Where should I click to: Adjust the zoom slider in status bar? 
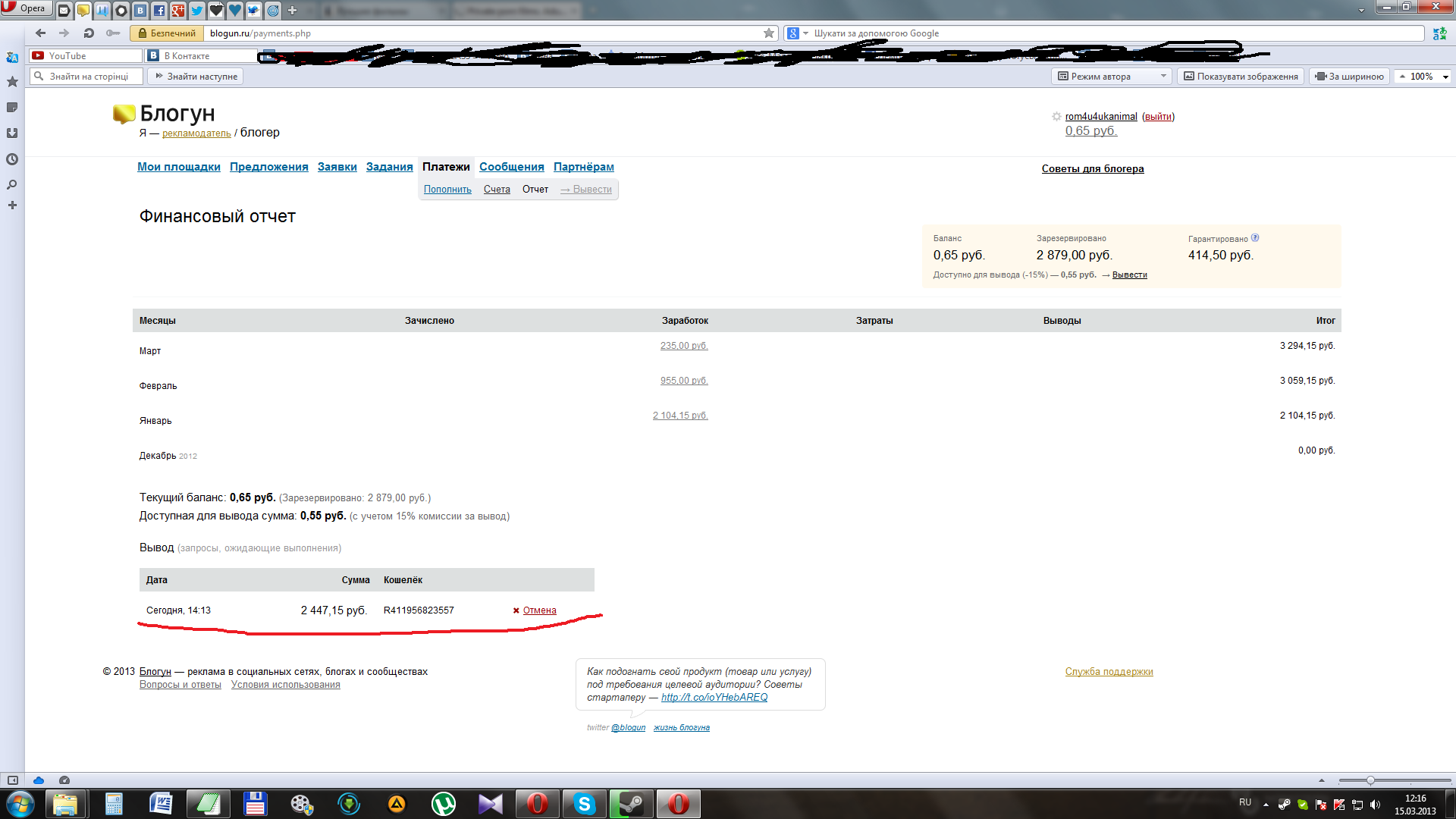tap(1370, 780)
